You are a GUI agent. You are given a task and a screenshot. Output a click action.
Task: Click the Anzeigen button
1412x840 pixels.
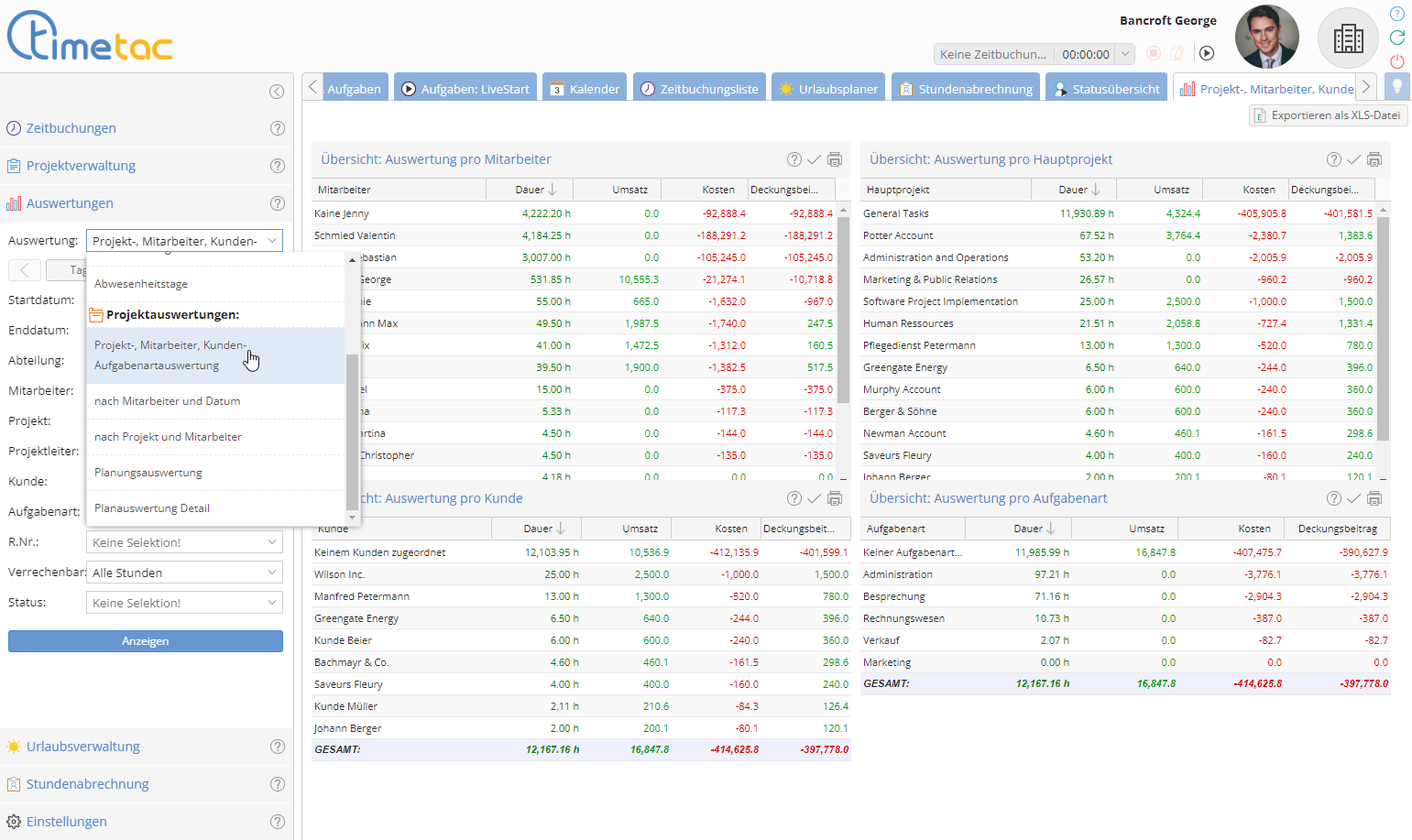pos(146,641)
